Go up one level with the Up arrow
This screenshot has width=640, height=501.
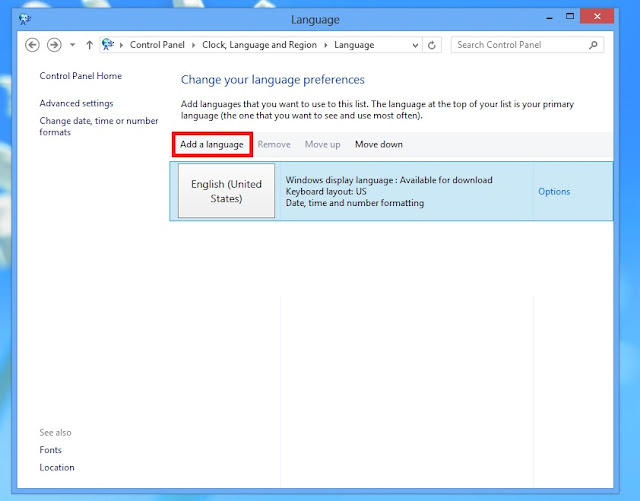click(x=89, y=45)
